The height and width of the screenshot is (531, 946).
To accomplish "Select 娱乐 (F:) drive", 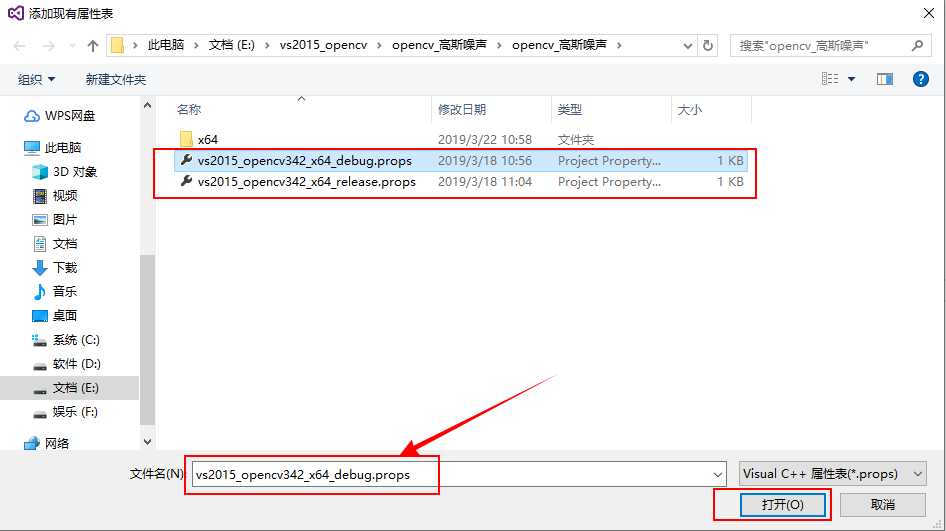I will [x=65, y=412].
